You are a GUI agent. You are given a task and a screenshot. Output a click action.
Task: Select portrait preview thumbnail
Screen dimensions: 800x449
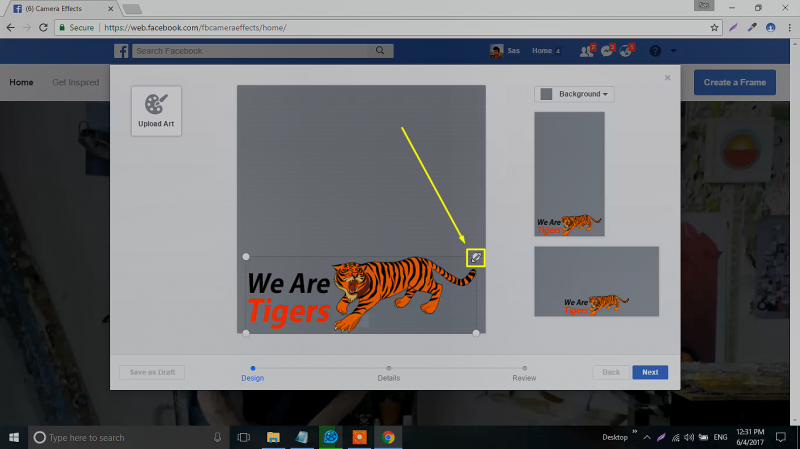(569, 174)
